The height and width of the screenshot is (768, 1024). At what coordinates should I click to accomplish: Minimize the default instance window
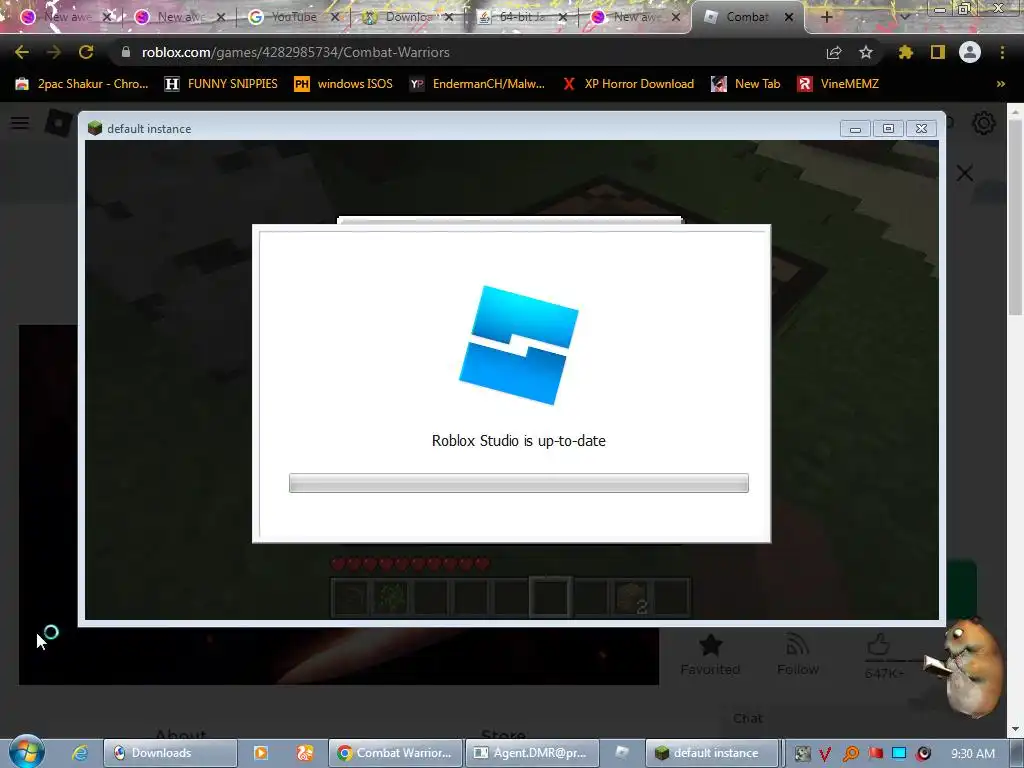[855, 129]
